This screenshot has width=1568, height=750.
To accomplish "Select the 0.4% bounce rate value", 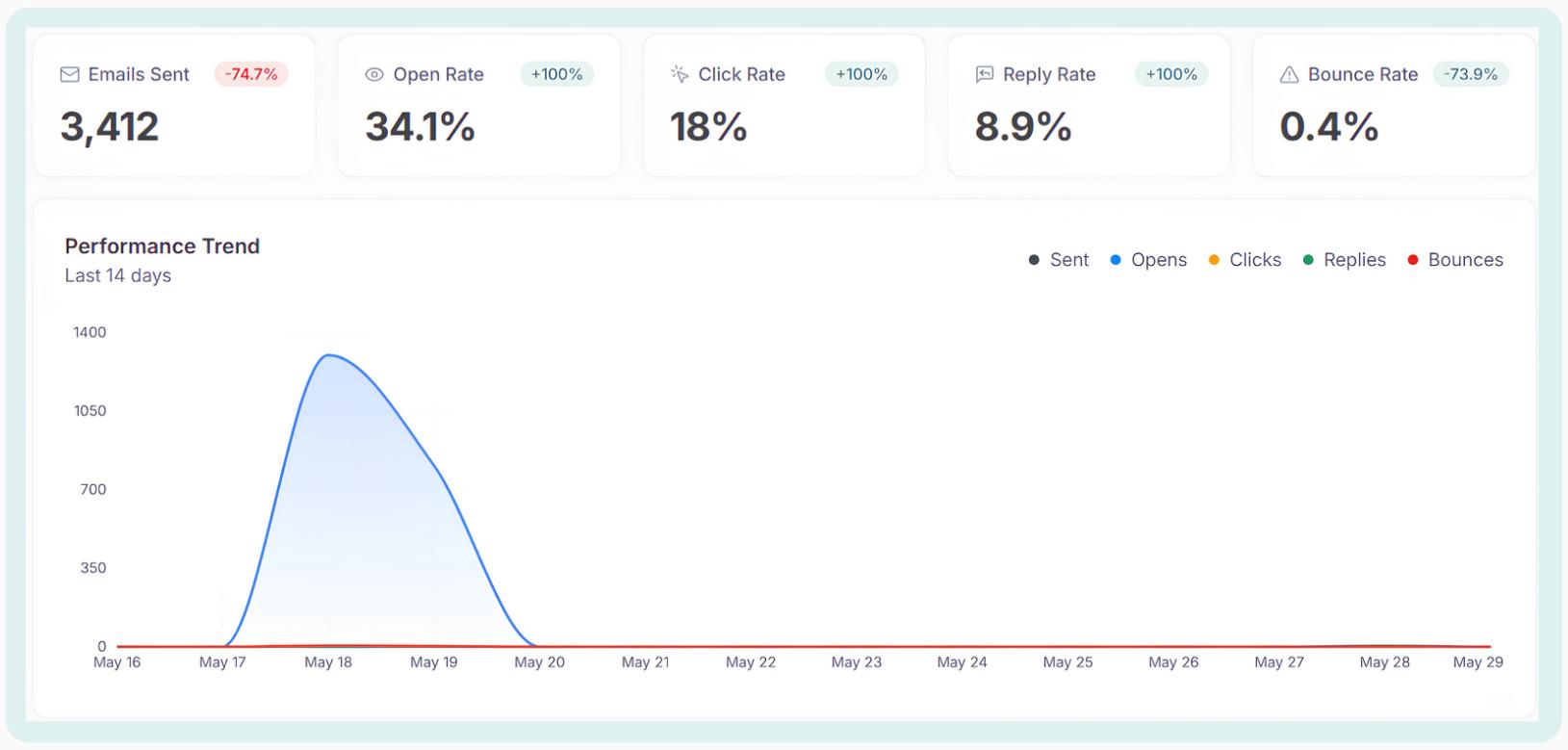I will [1329, 127].
